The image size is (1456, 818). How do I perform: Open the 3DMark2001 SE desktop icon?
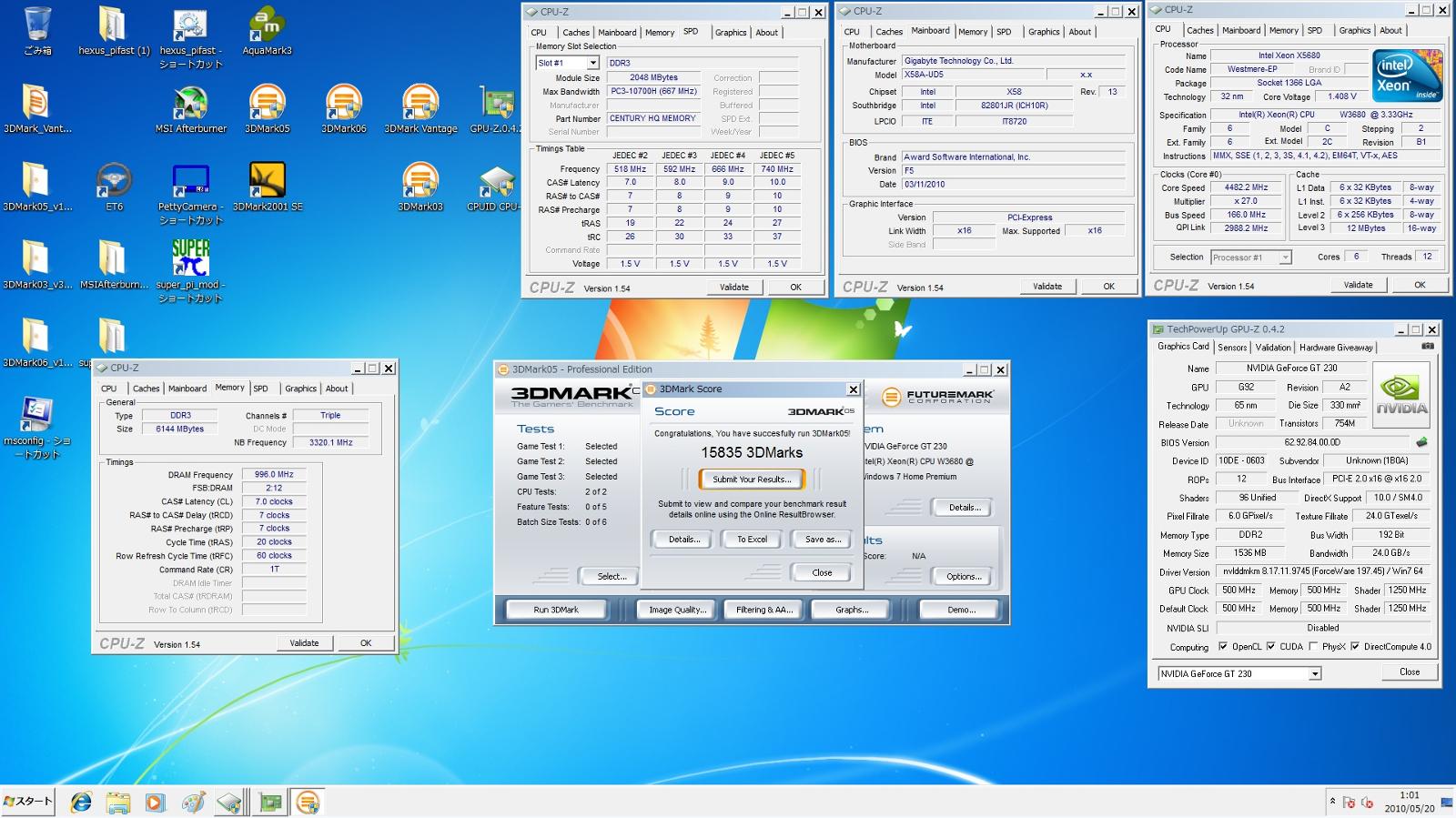[267, 187]
